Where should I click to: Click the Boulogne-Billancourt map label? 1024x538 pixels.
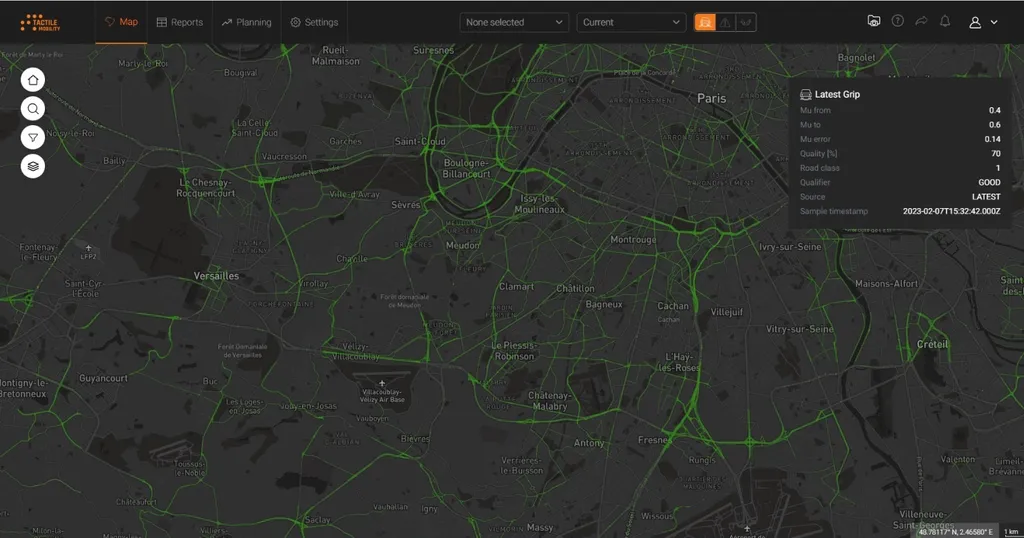[x=466, y=168]
